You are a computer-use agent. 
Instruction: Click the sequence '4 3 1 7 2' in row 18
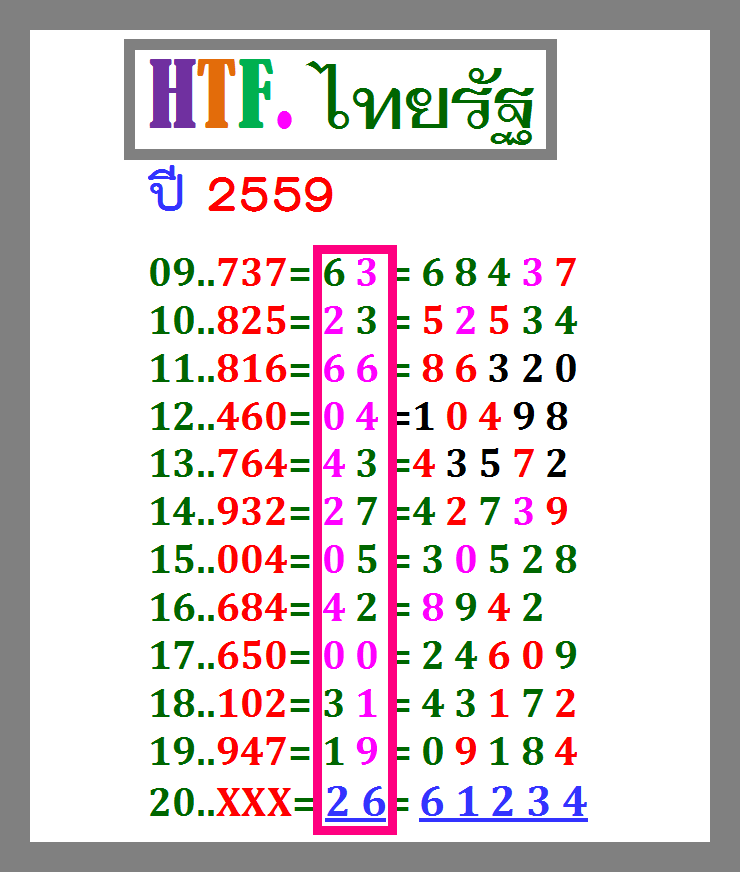coord(499,703)
